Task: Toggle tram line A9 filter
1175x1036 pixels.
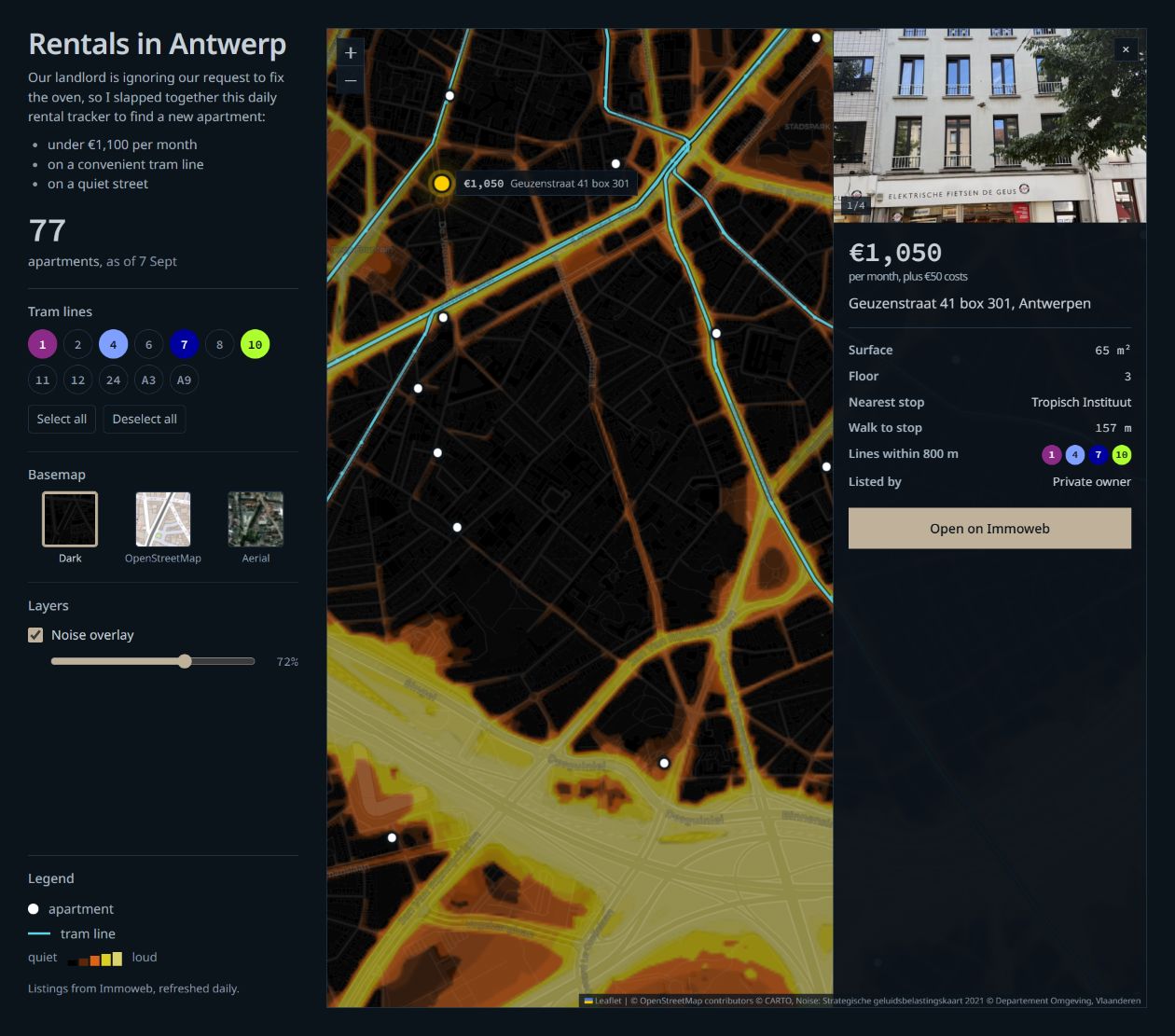Action: pos(184,380)
